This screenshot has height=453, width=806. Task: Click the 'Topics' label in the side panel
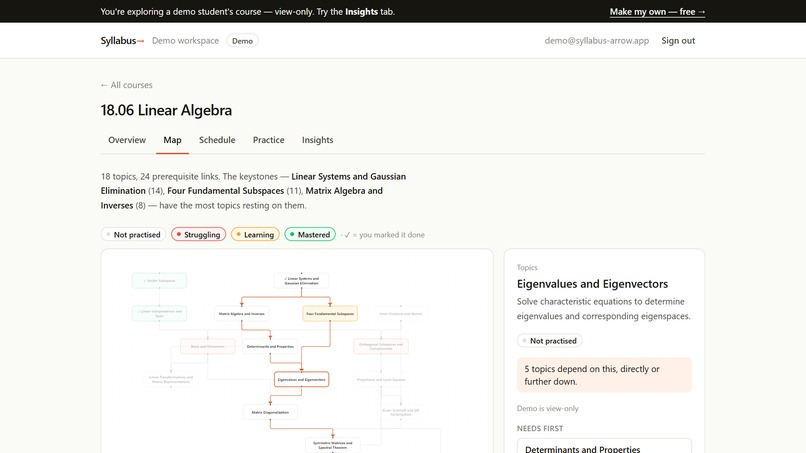[527, 267]
